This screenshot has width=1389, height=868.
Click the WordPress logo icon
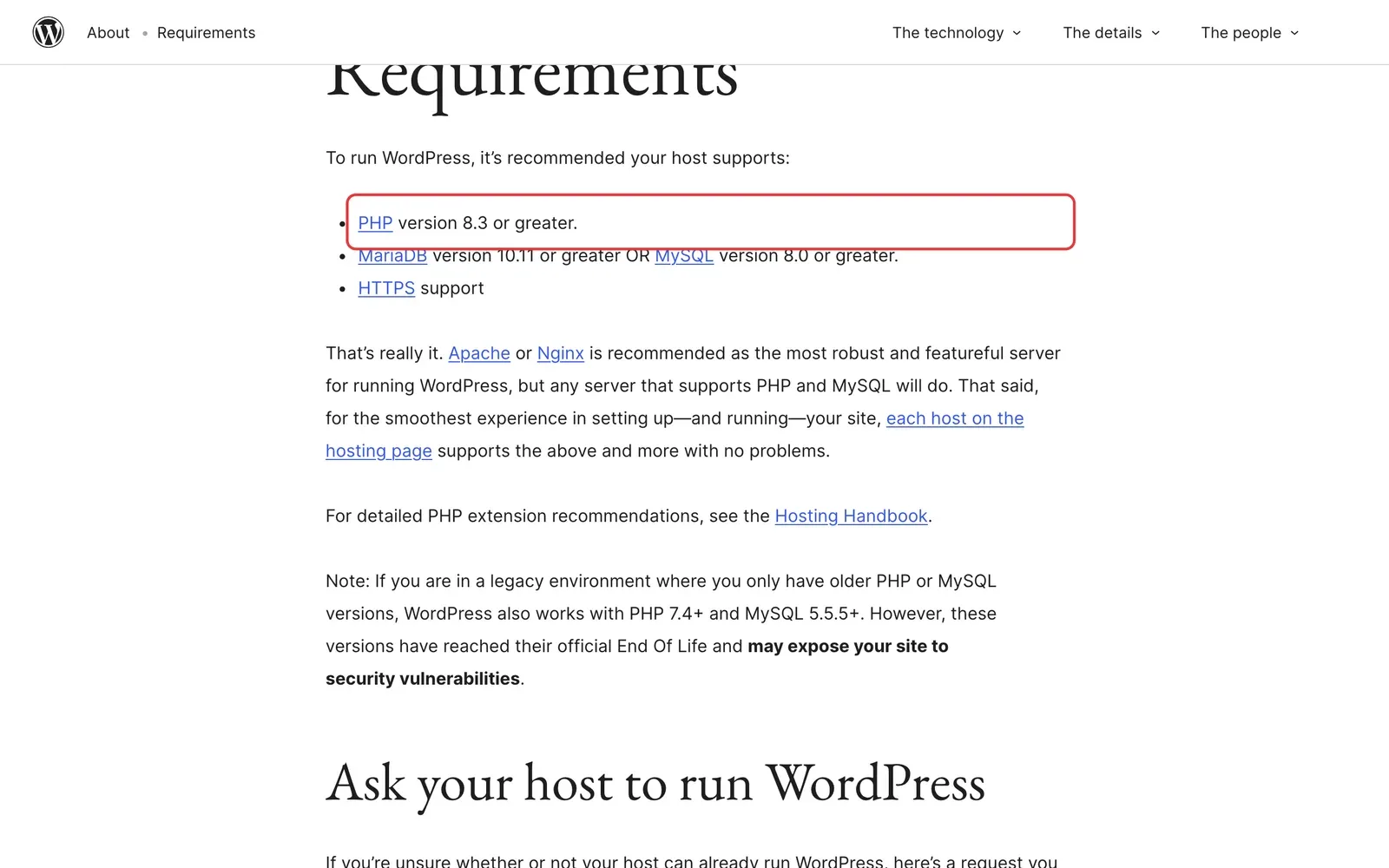coord(49,32)
